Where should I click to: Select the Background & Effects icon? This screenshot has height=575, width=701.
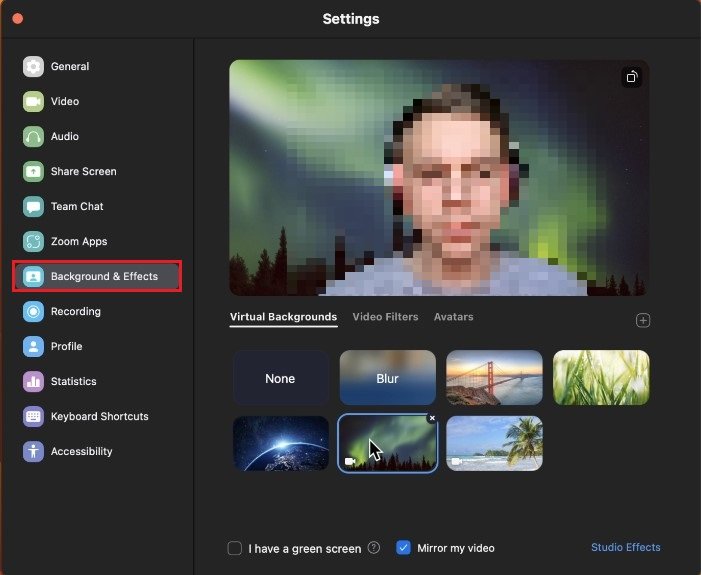[34, 276]
